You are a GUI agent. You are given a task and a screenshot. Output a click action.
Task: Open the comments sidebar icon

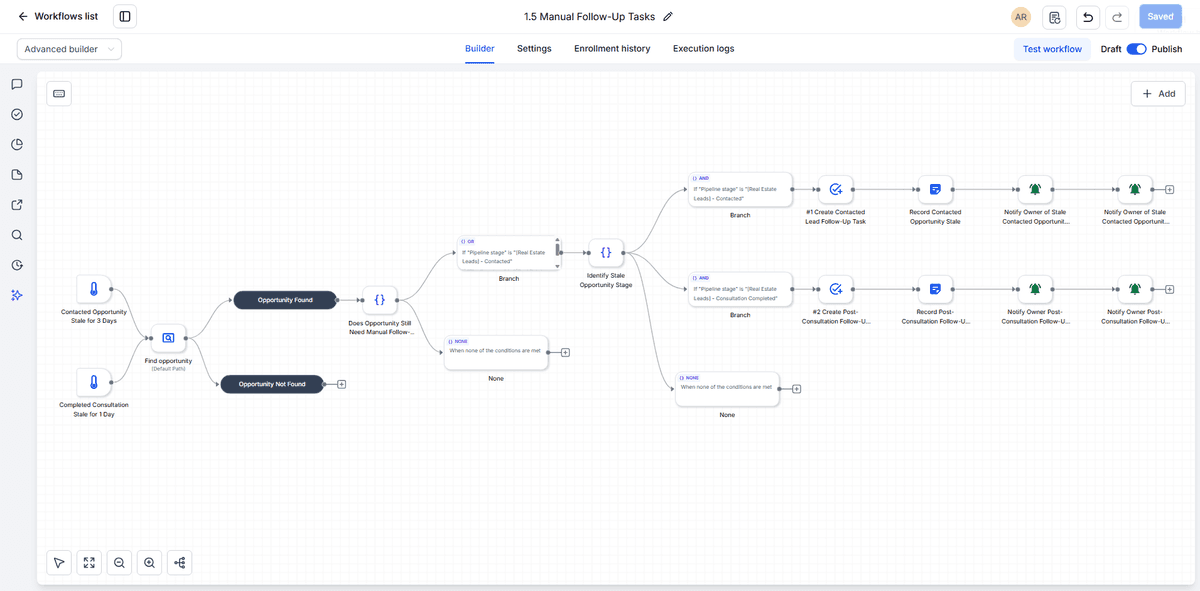point(17,84)
